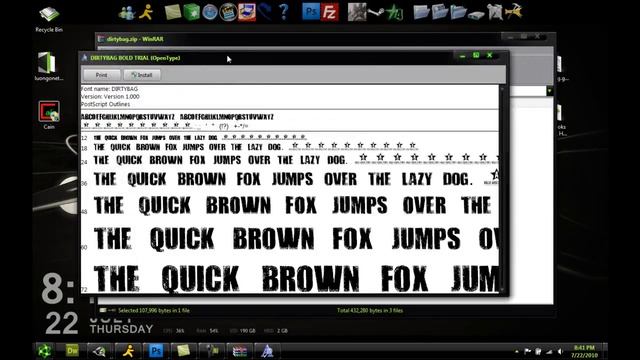Launch the movie clapper app in the top dock
The width and height of the screenshot is (640, 360).
[x=228, y=12]
